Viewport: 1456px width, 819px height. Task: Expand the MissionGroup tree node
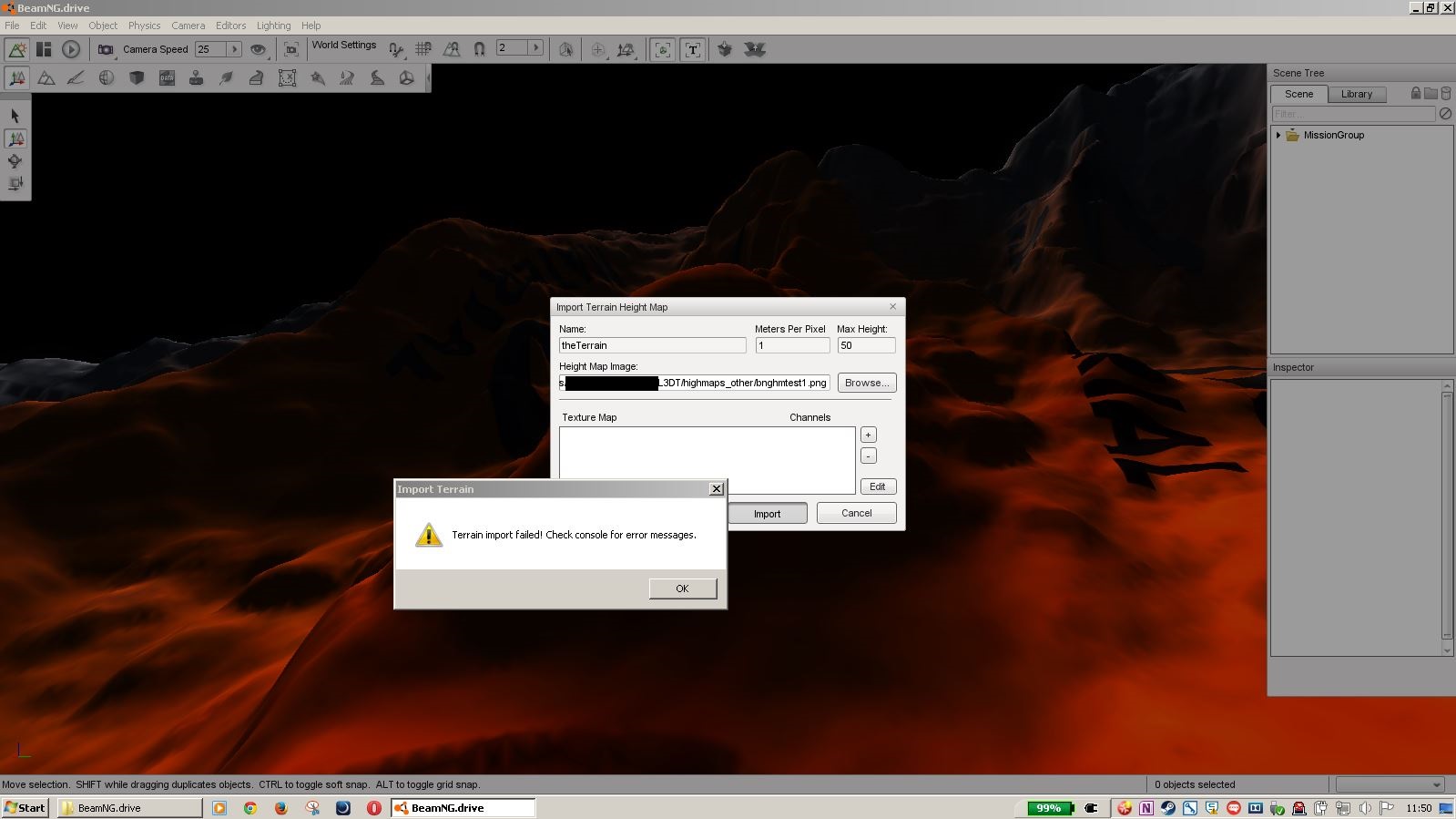(1278, 135)
